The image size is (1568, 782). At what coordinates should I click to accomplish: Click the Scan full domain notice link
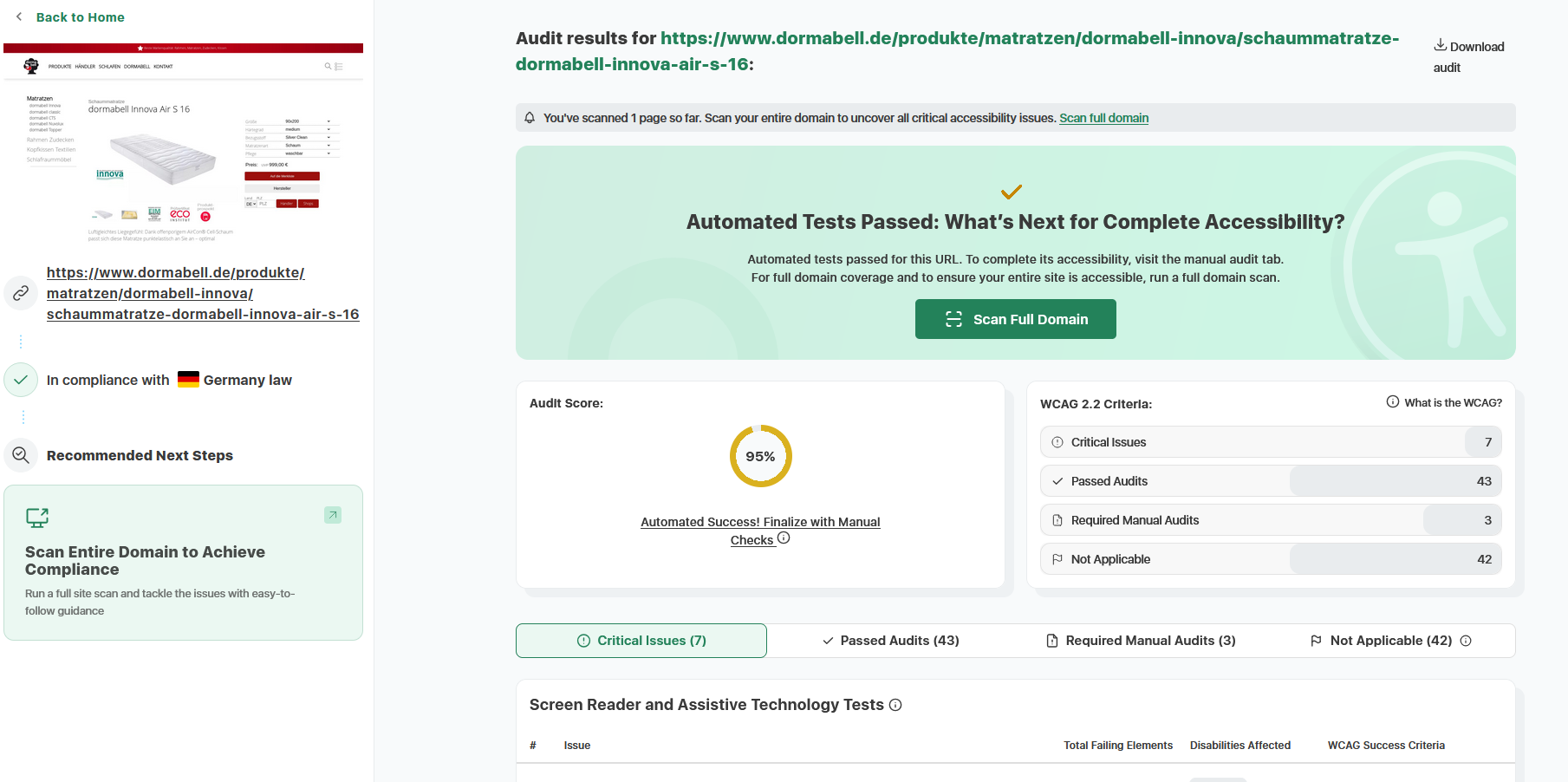pos(1103,118)
